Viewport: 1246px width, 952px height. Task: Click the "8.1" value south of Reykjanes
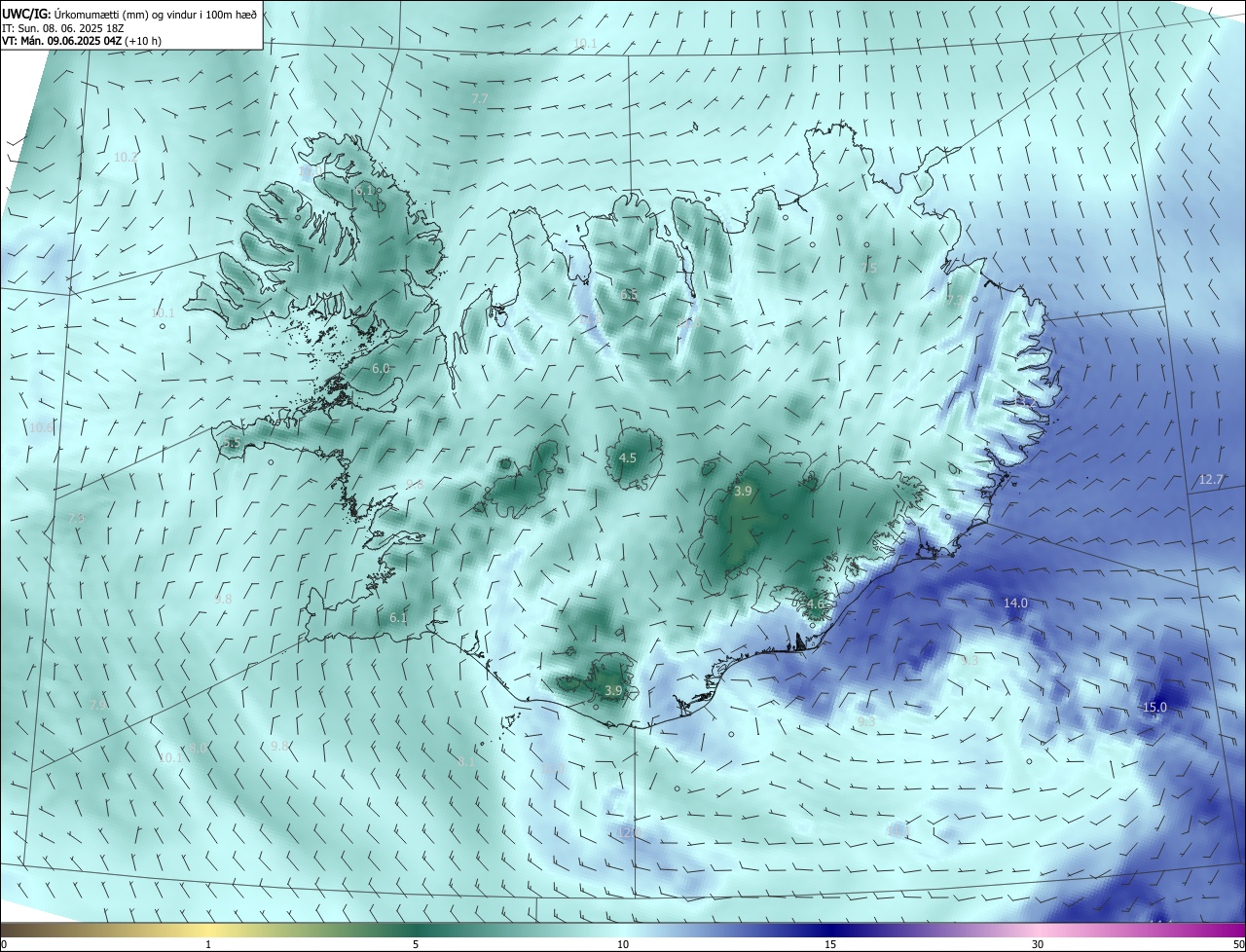[x=466, y=762]
